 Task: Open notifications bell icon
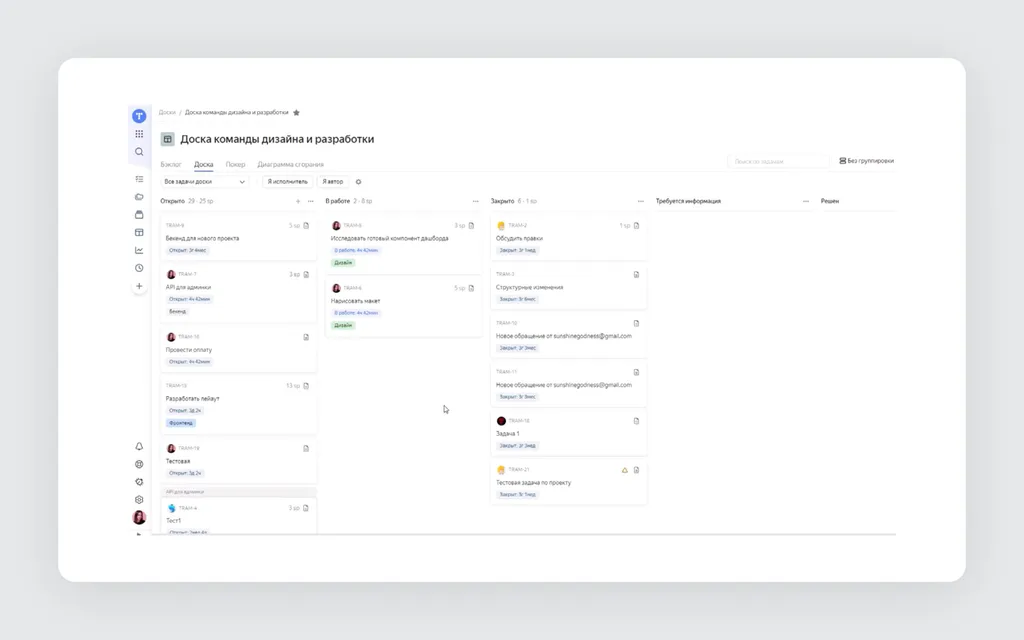click(139, 447)
